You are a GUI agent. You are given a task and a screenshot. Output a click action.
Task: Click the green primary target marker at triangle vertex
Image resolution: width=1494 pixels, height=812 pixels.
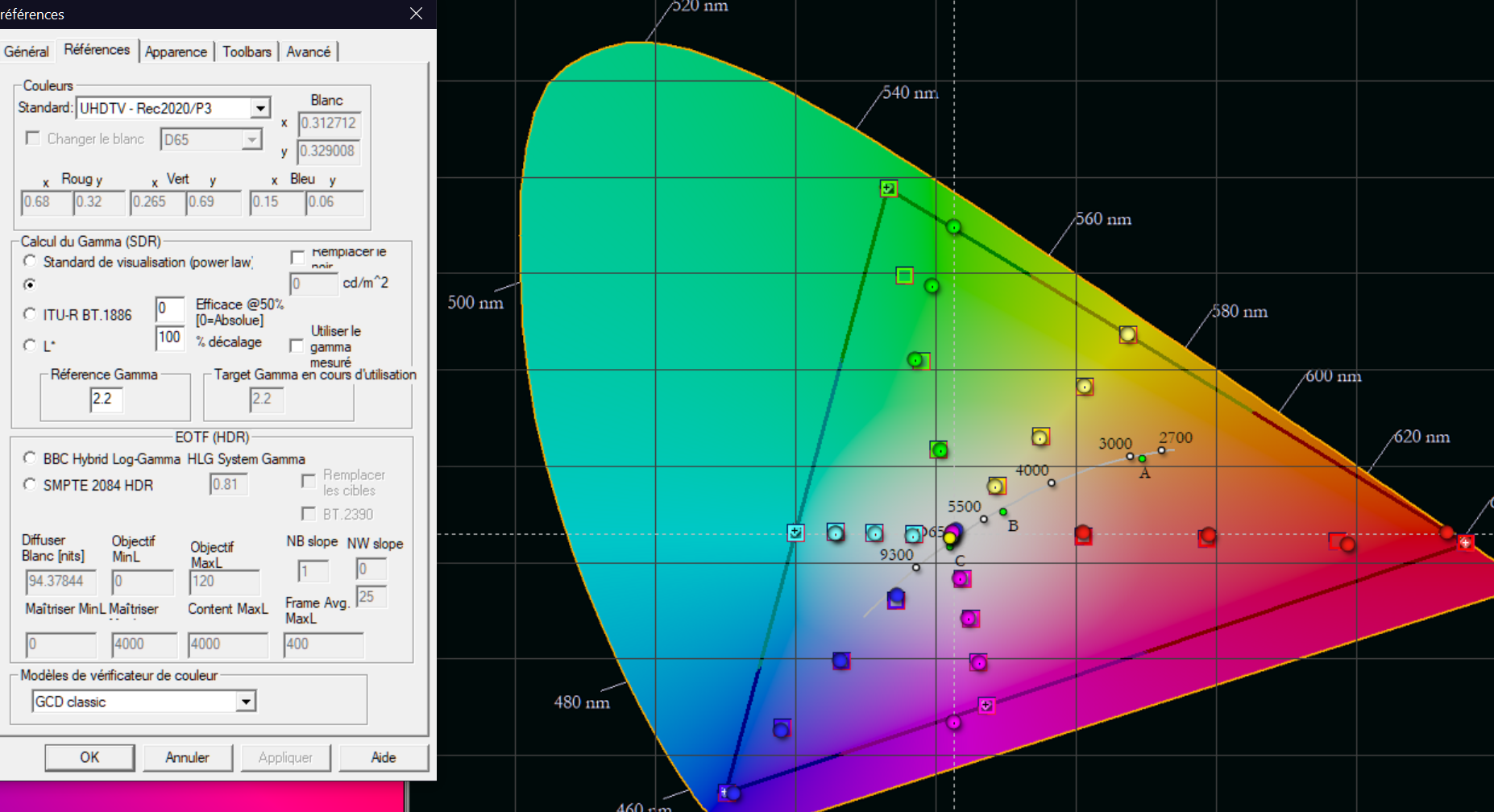[x=888, y=188]
